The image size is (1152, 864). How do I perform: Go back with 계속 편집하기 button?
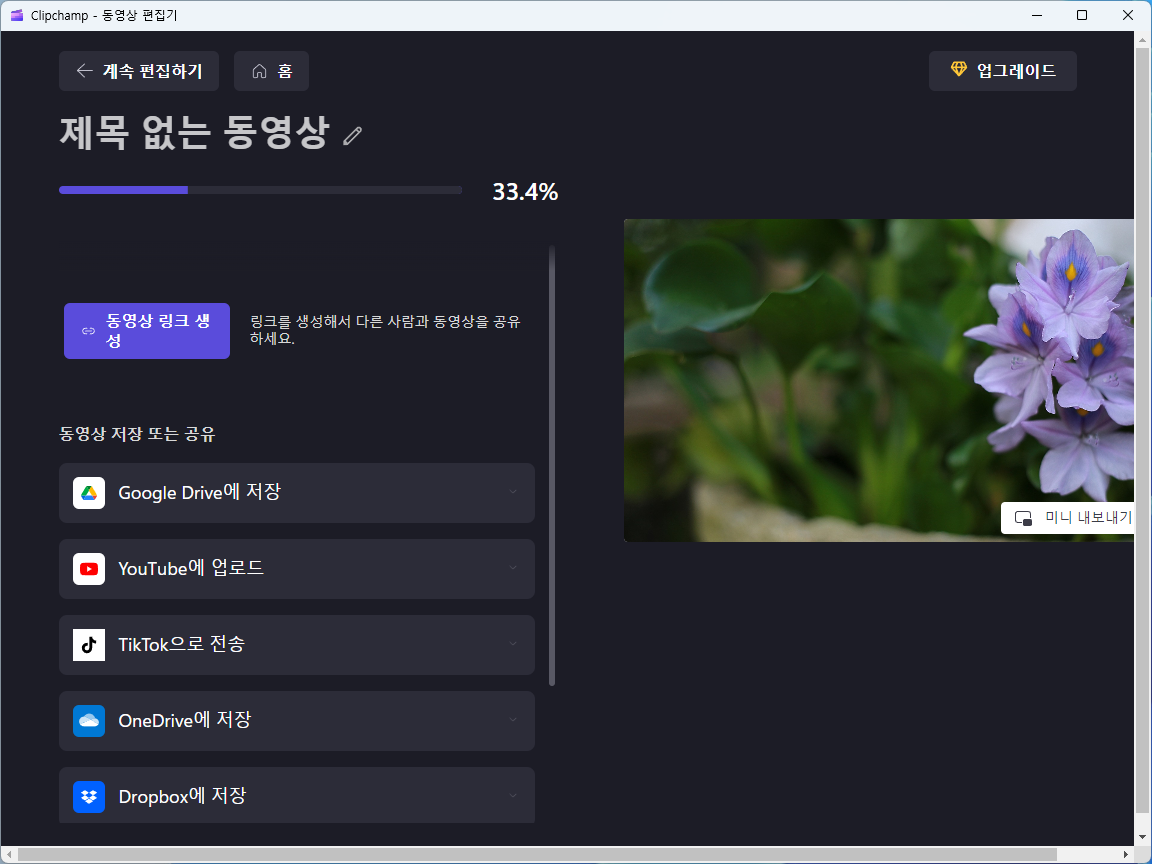click(139, 71)
